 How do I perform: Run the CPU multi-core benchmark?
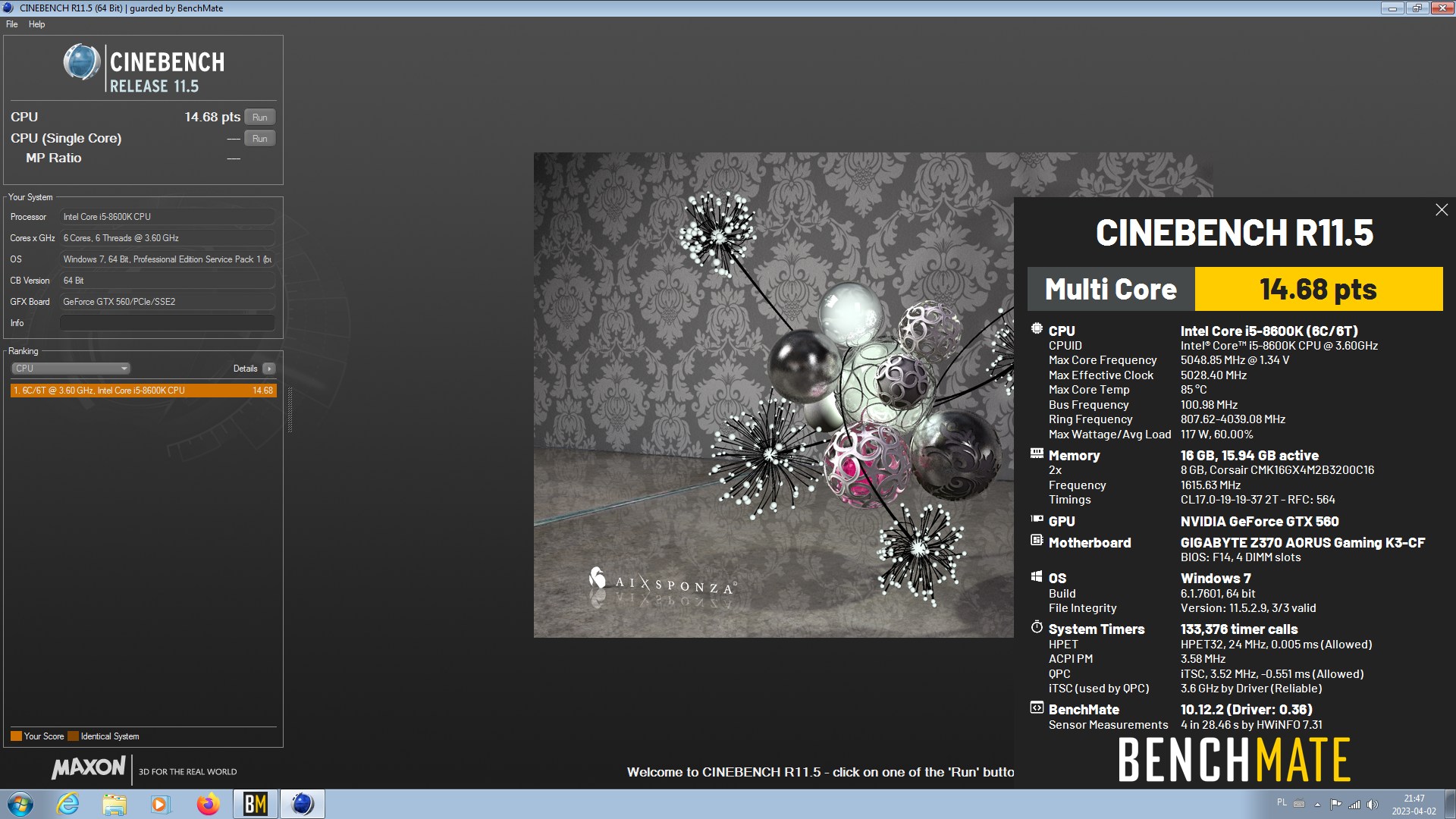coord(260,118)
